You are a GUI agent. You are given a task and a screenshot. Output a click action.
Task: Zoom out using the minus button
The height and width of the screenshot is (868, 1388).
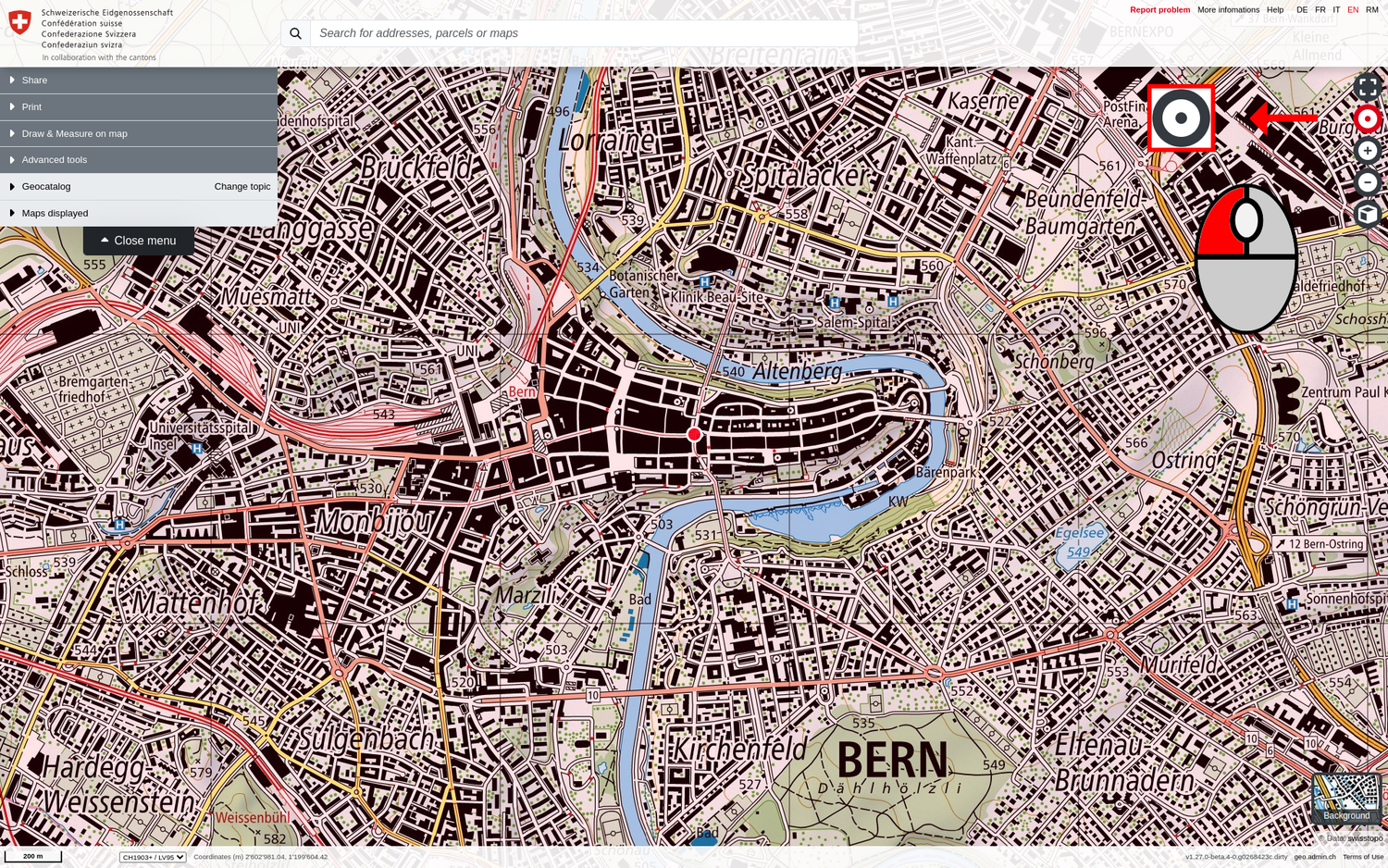[x=1368, y=182]
